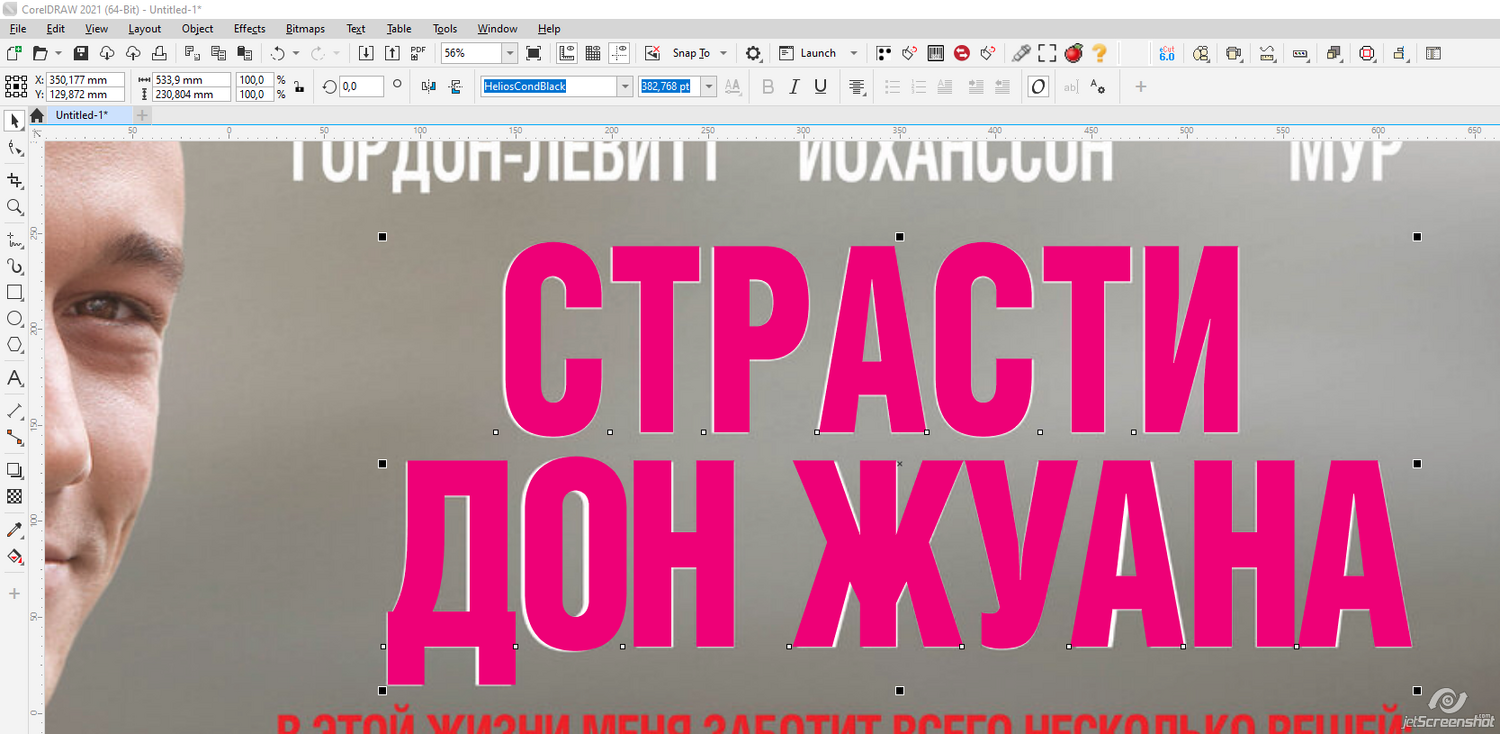Toggle Bold text formatting
The width and height of the screenshot is (1500, 734).
768,87
